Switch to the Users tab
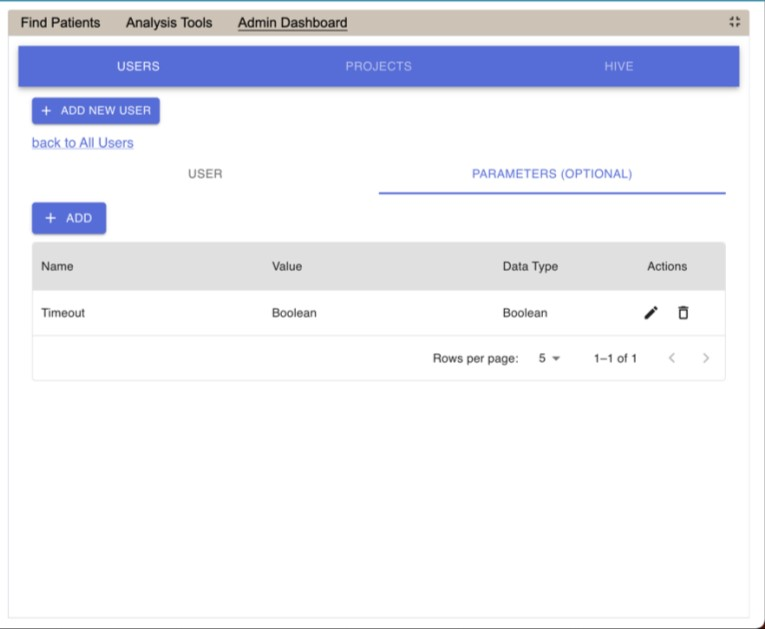 coord(138,66)
